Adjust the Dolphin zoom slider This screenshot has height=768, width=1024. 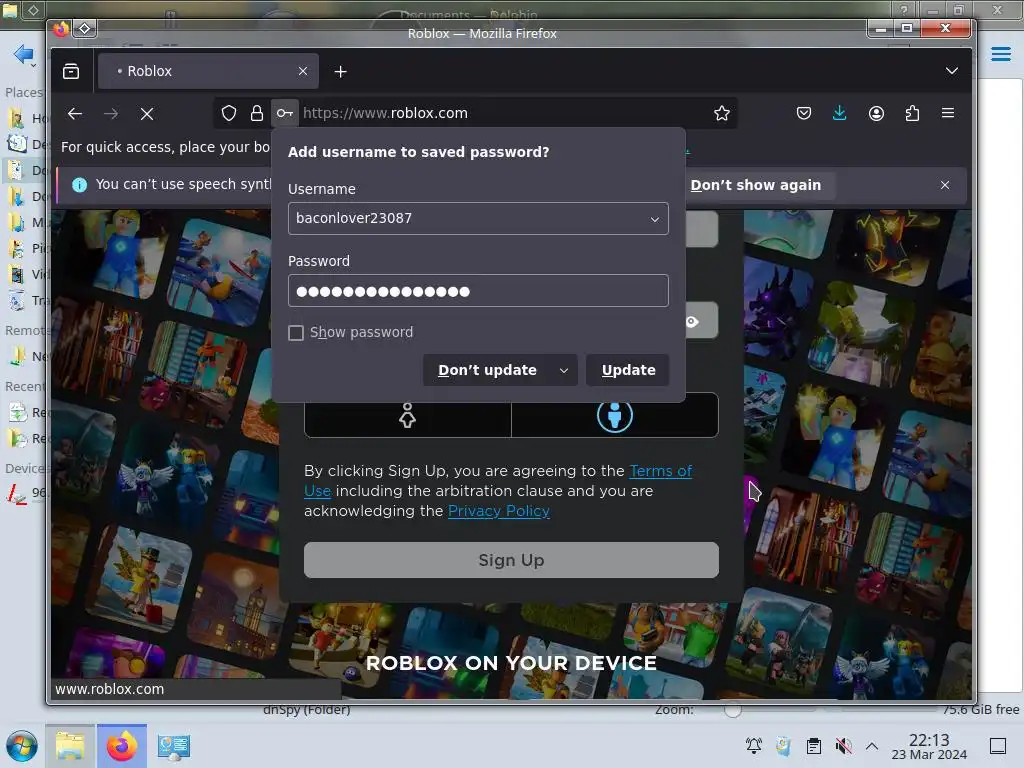[733, 711]
